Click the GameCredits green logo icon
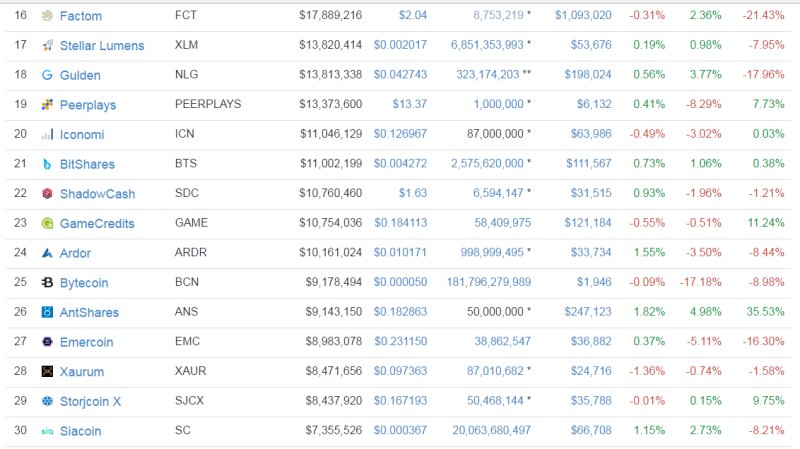Viewport: 800px width, 449px height. [47, 224]
